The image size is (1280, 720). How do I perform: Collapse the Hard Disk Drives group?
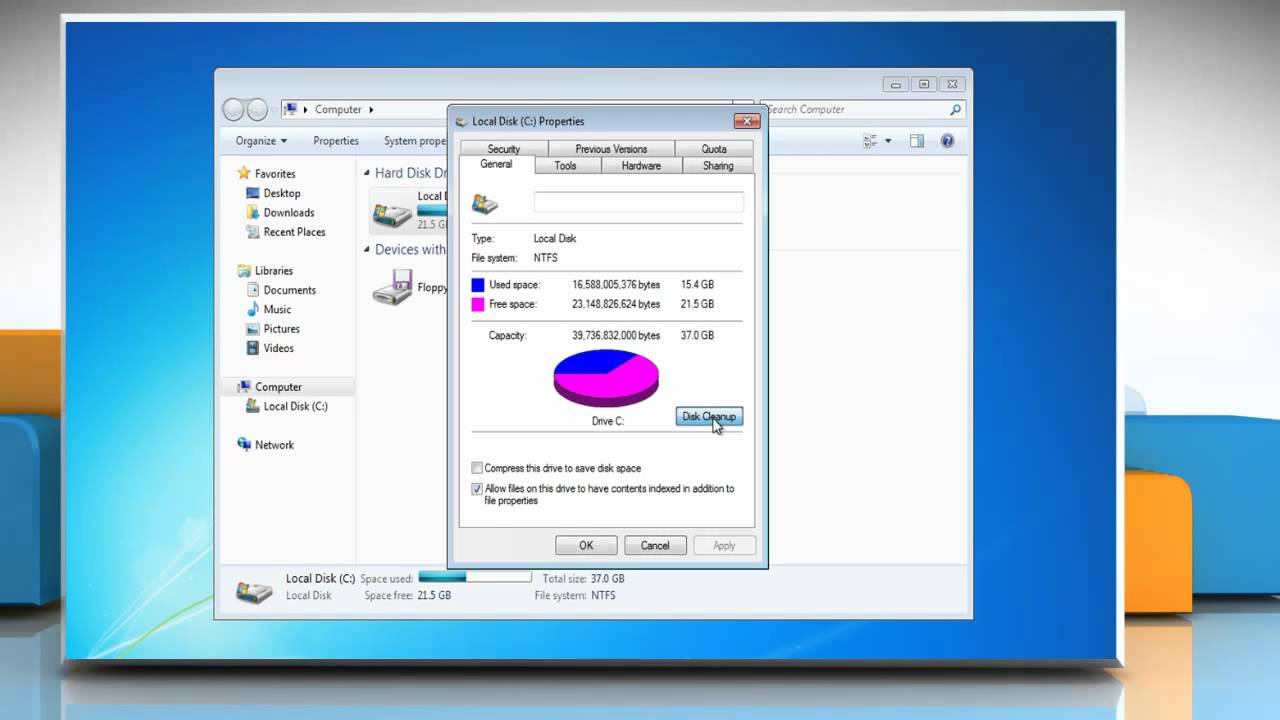pos(367,174)
